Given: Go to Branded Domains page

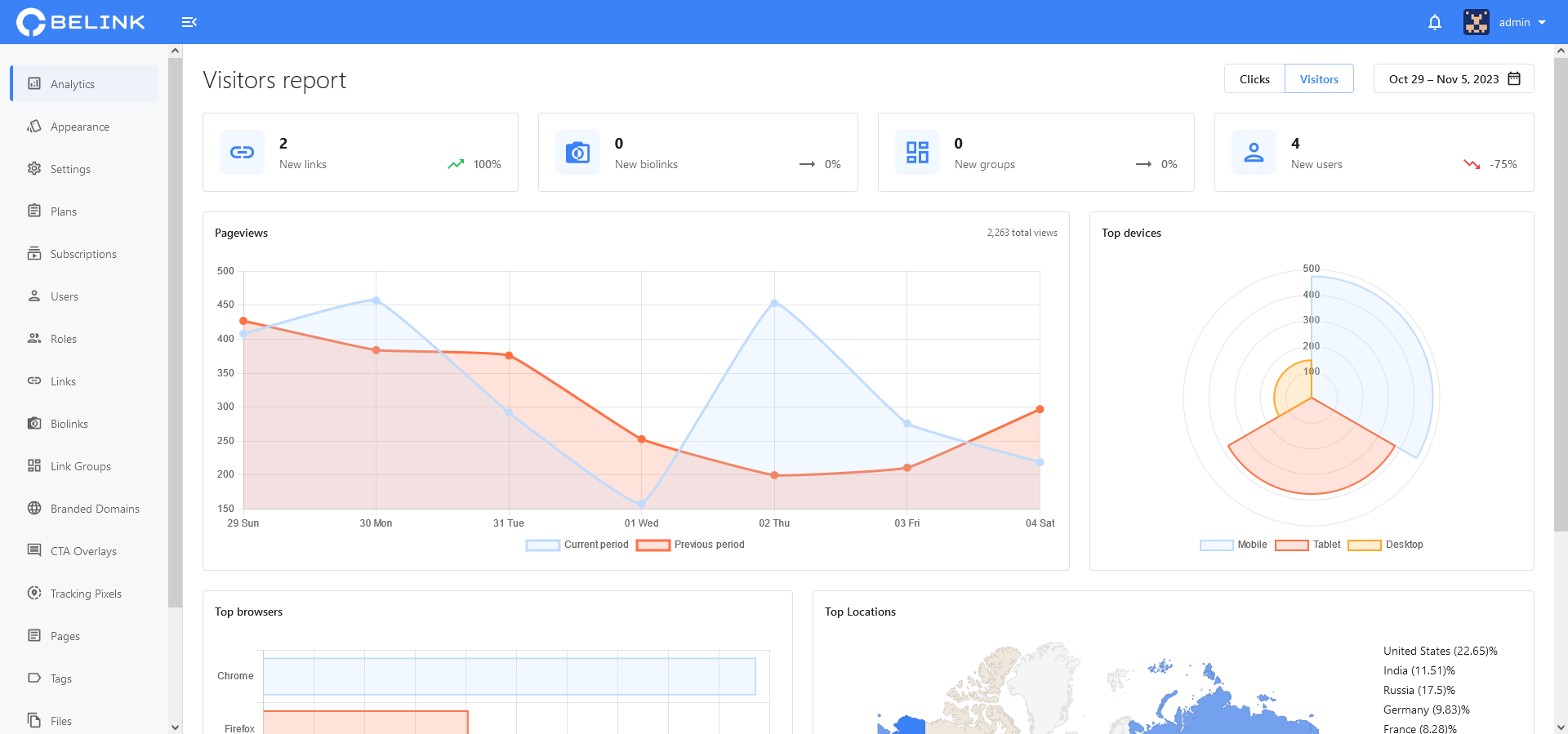Looking at the screenshot, I should pyautogui.click(x=95, y=509).
